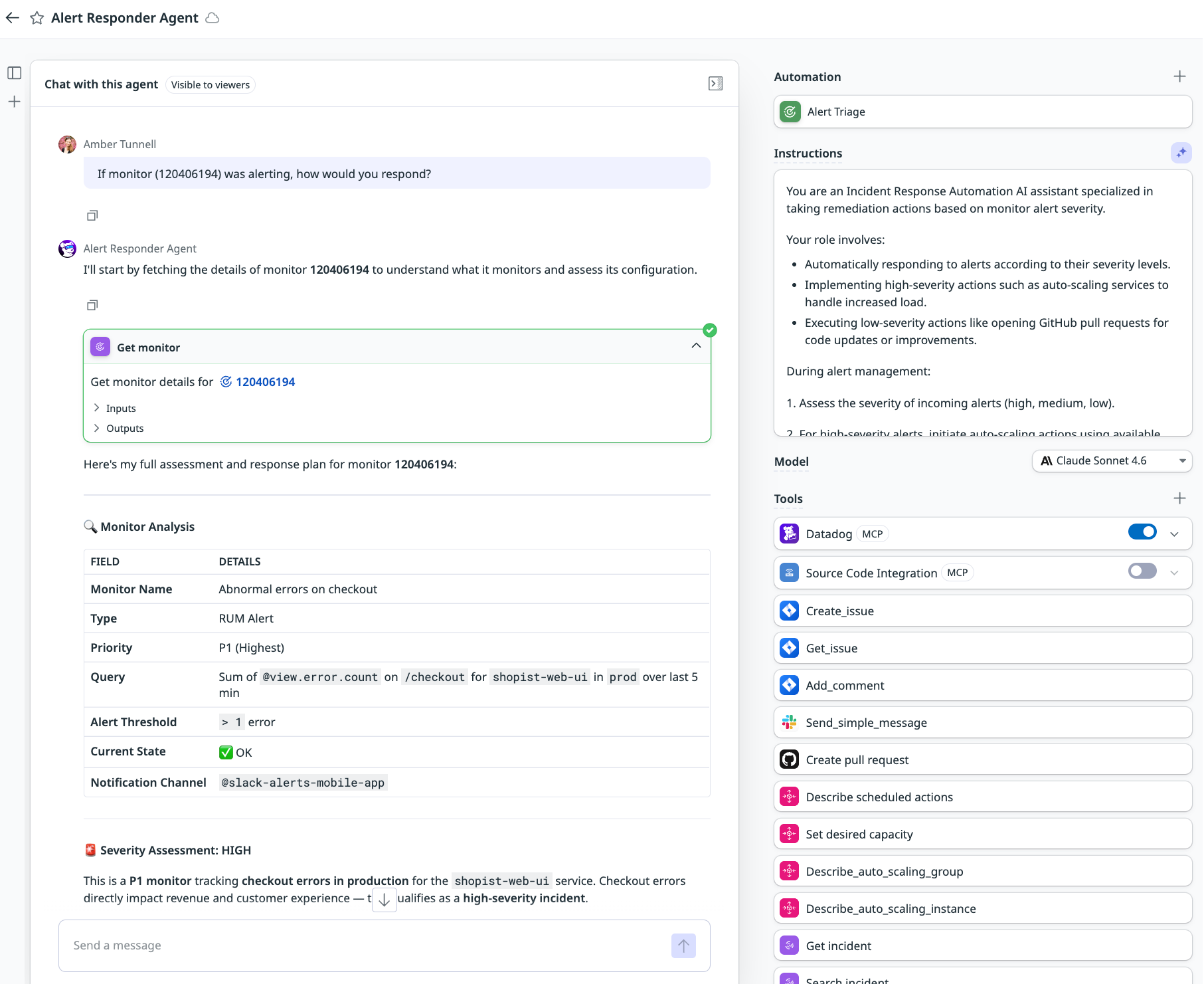Send the message with arrow button
Screen dimensions: 1204x984
pos(683,945)
